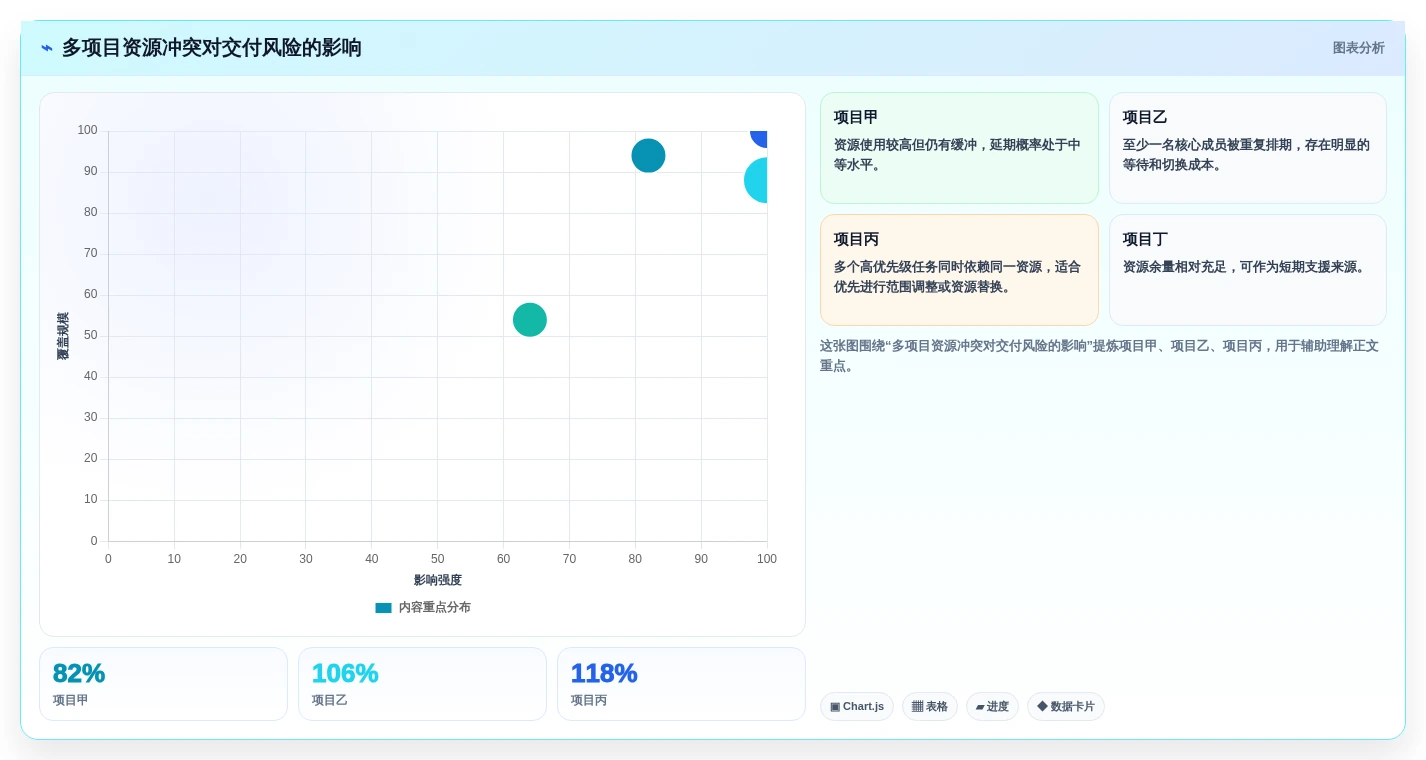This screenshot has height=760, width=1426.
Task: Click the 影响强度 x-axis title
Action: 438,580
